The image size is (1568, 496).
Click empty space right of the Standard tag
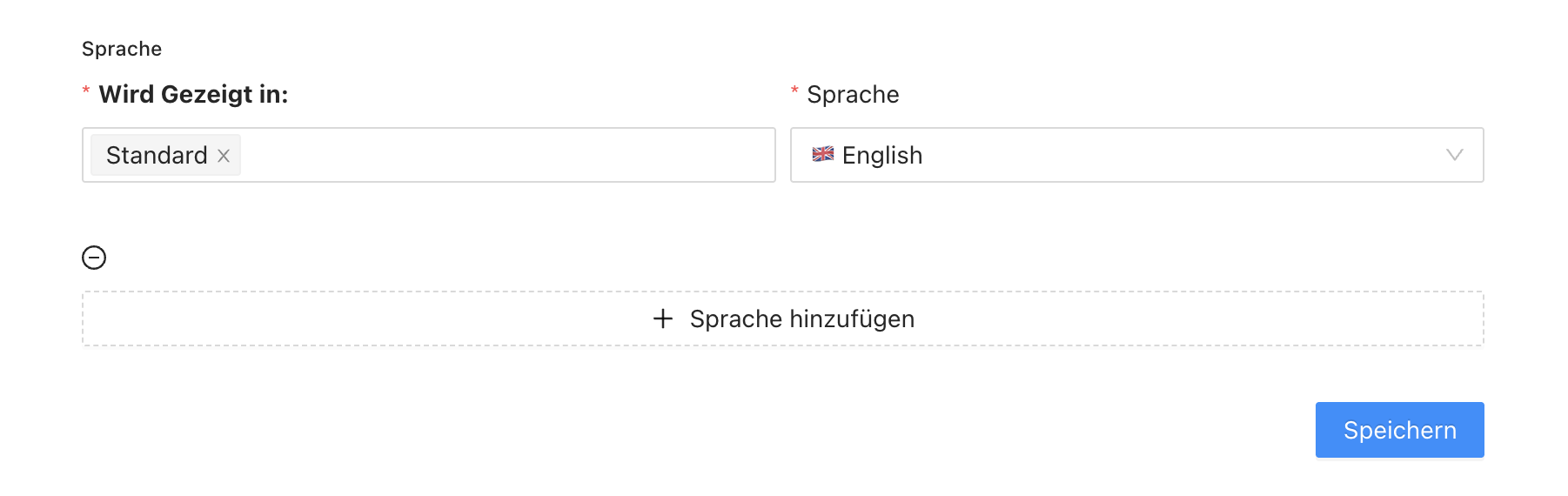(505, 155)
